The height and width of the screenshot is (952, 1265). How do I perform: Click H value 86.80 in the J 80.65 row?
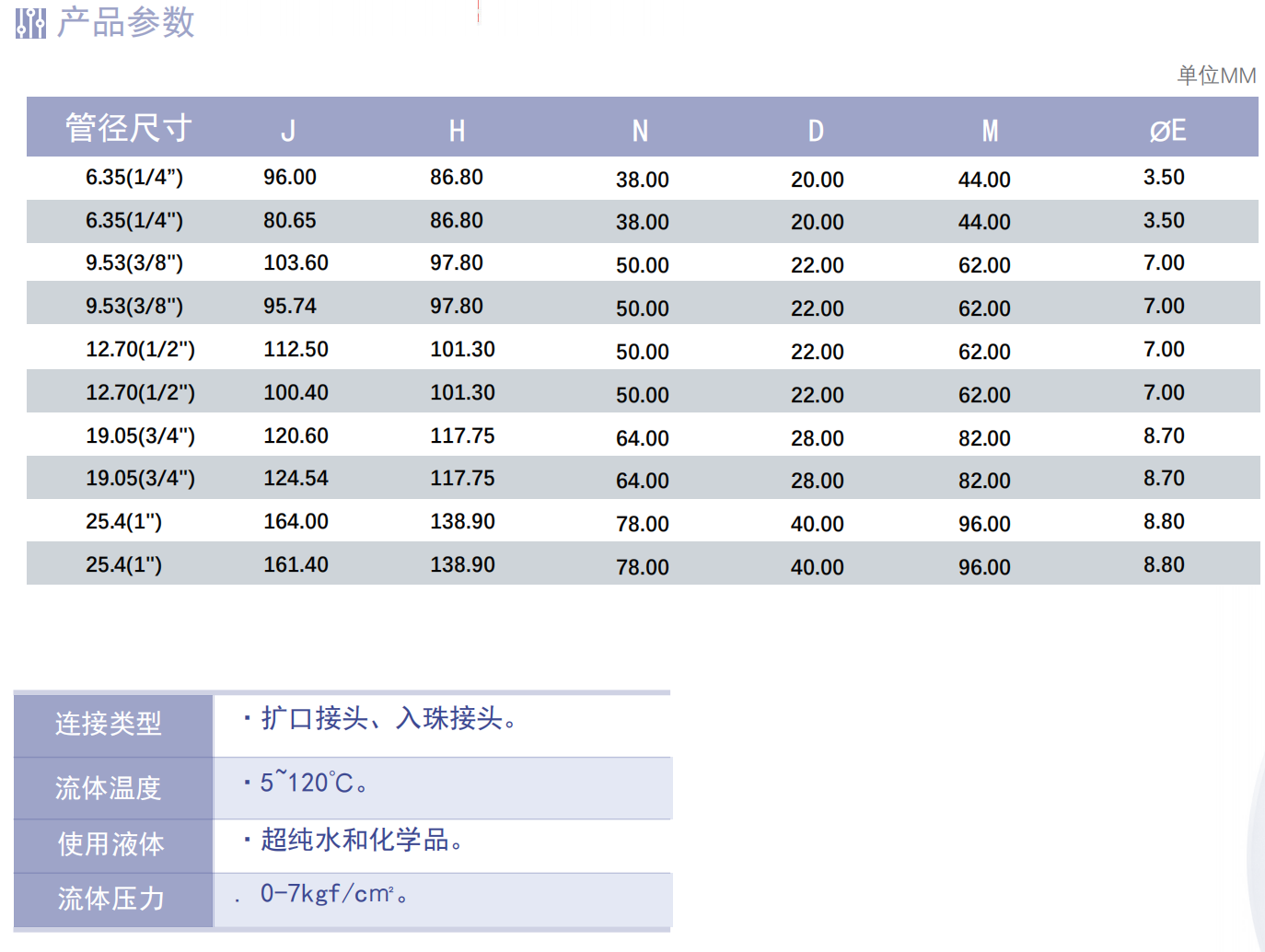click(457, 220)
